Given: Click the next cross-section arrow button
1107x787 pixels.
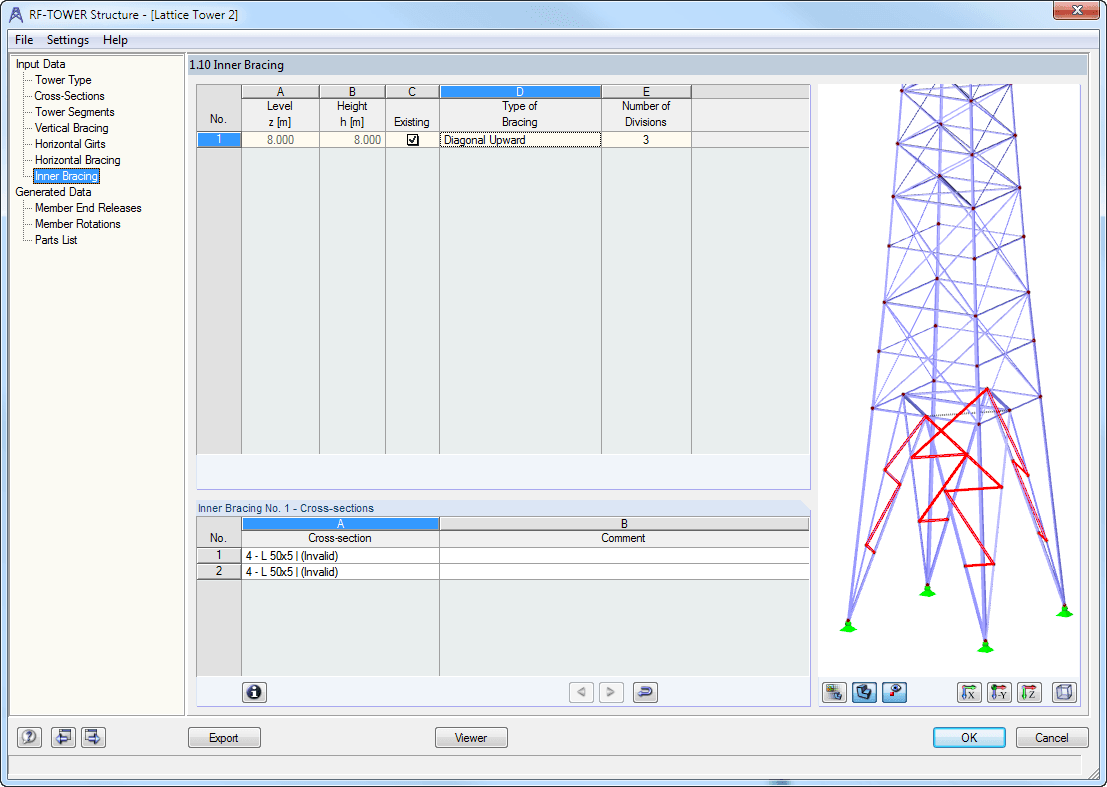Looking at the screenshot, I should (x=611, y=692).
